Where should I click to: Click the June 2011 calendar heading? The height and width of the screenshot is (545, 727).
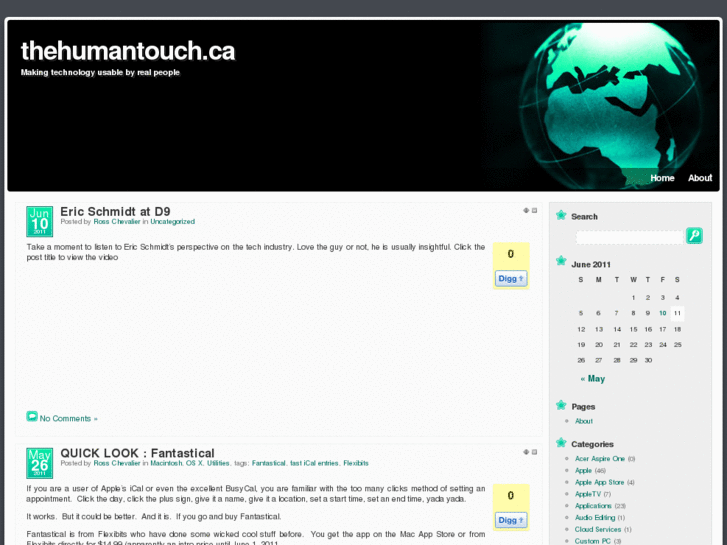point(591,264)
